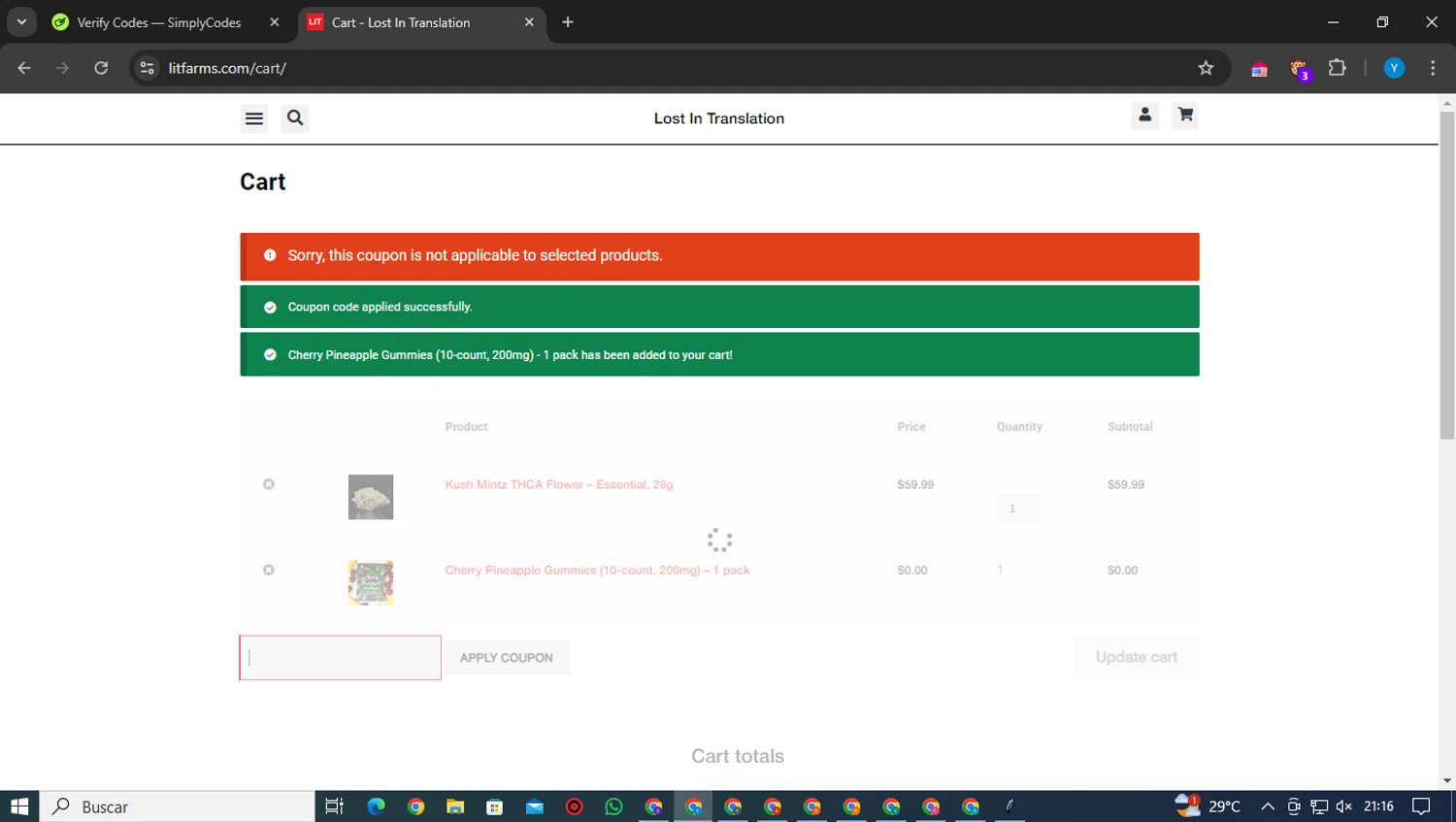The image size is (1456, 822).
Task: Click the Cherry Pineapple Gummies thumbnail
Action: [371, 582]
